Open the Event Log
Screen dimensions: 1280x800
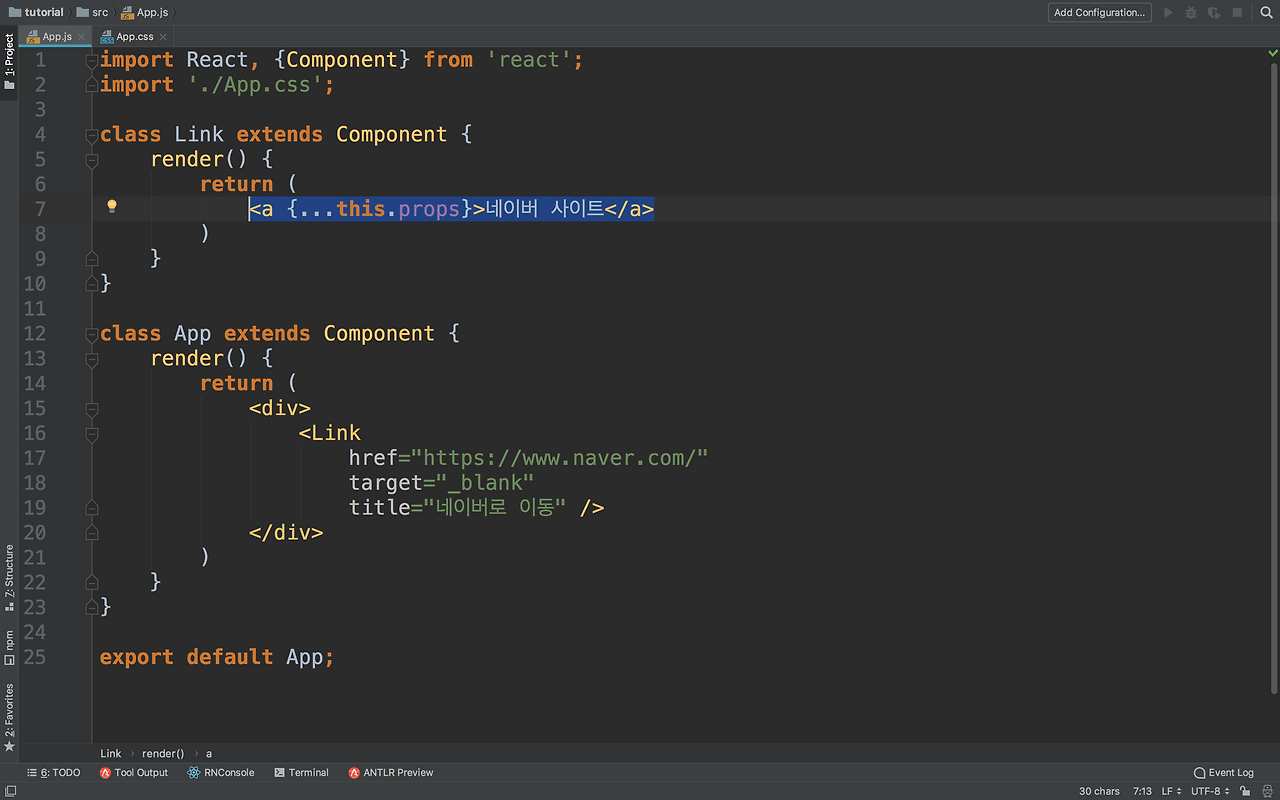click(1224, 772)
